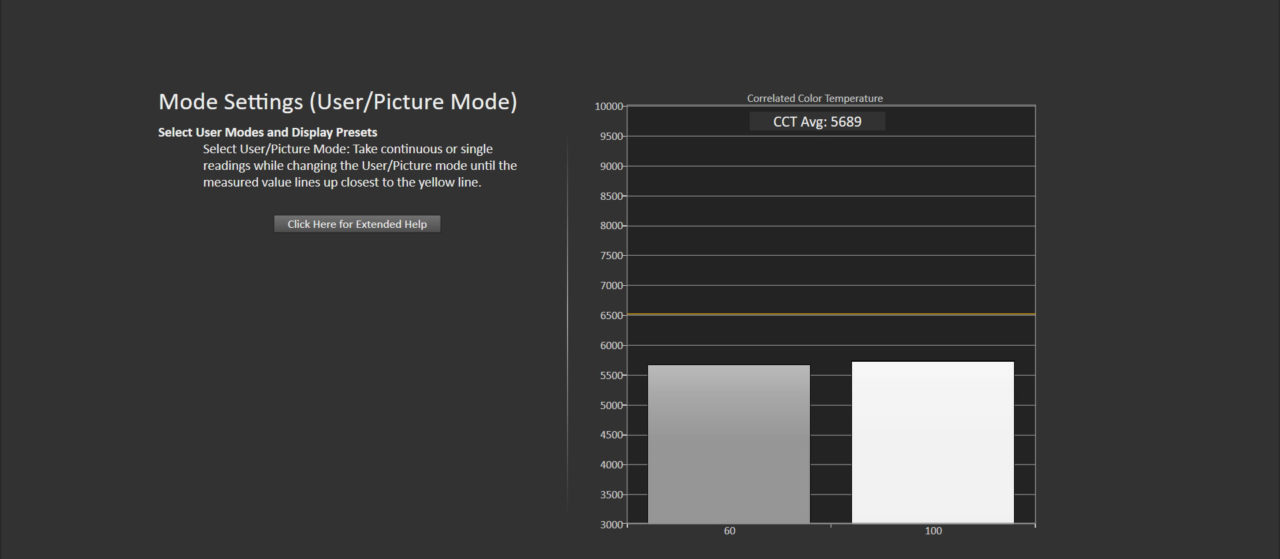Viewport: 1280px width, 559px height.
Task: Select the gray 60 percent bar
Action: pyautogui.click(x=729, y=444)
